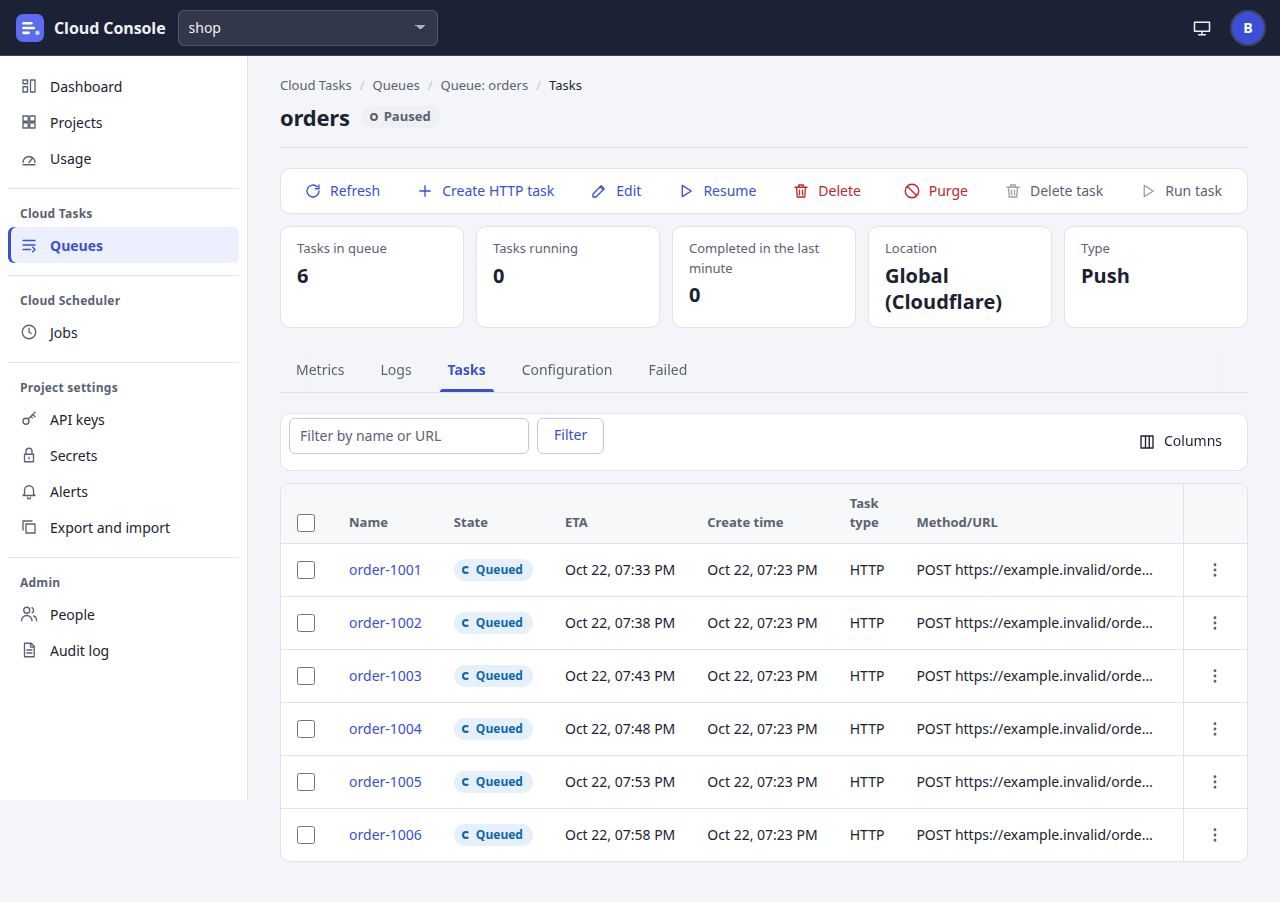Image resolution: width=1280 pixels, height=902 pixels.
Task: Open row actions menu for order-1006
Action: [x=1215, y=835]
